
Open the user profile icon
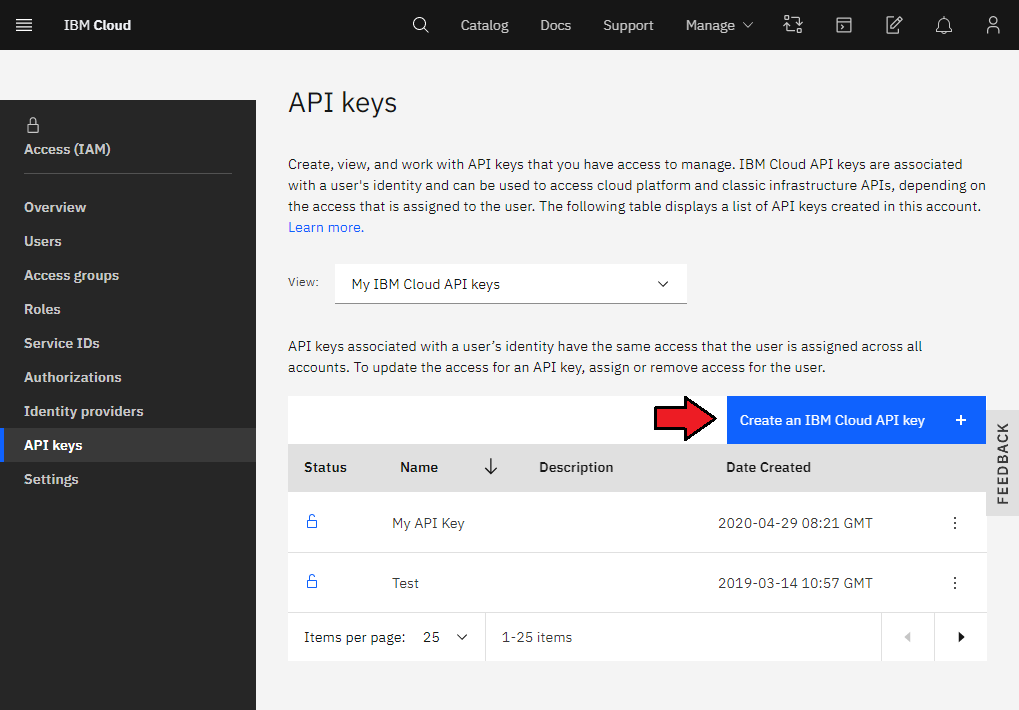[992, 25]
